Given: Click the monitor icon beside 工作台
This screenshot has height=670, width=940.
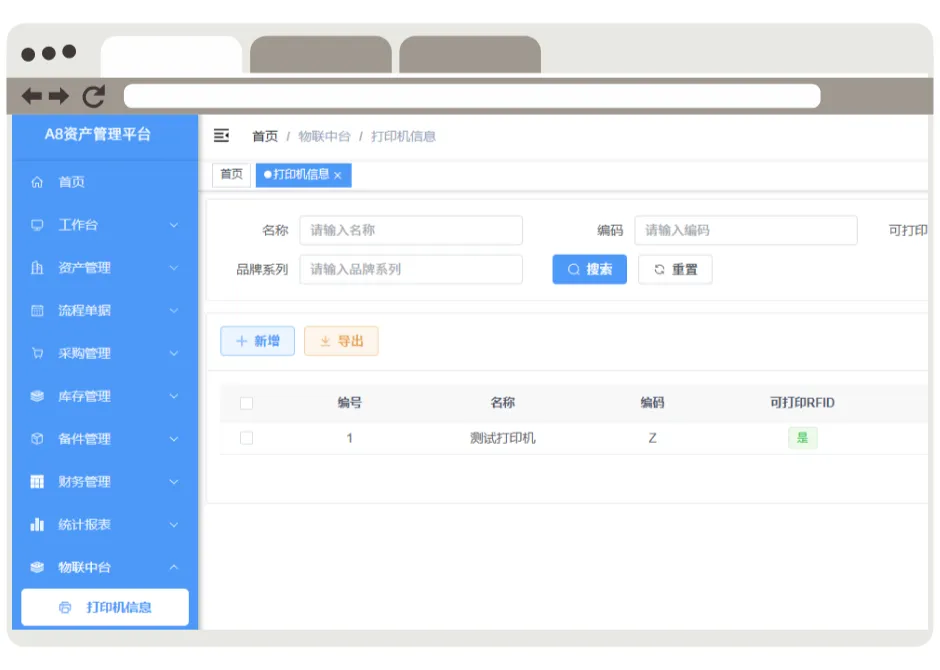Looking at the screenshot, I should click(37, 225).
